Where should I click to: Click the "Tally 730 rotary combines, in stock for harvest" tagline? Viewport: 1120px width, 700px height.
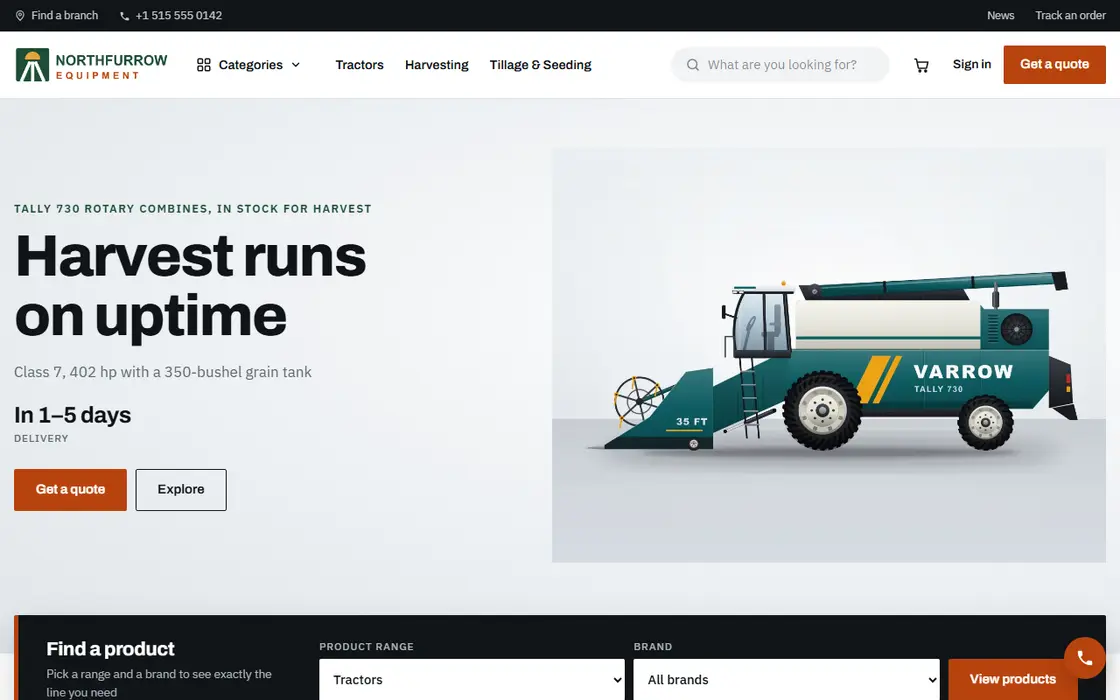pyautogui.click(x=193, y=209)
